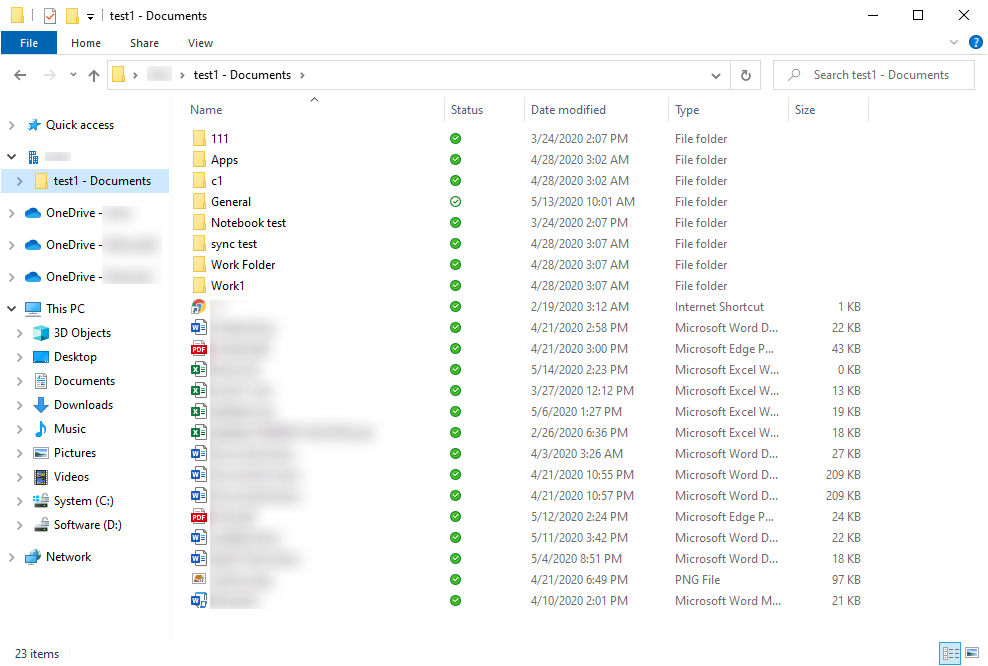Click the Network icon in sidebar

(x=33, y=557)
